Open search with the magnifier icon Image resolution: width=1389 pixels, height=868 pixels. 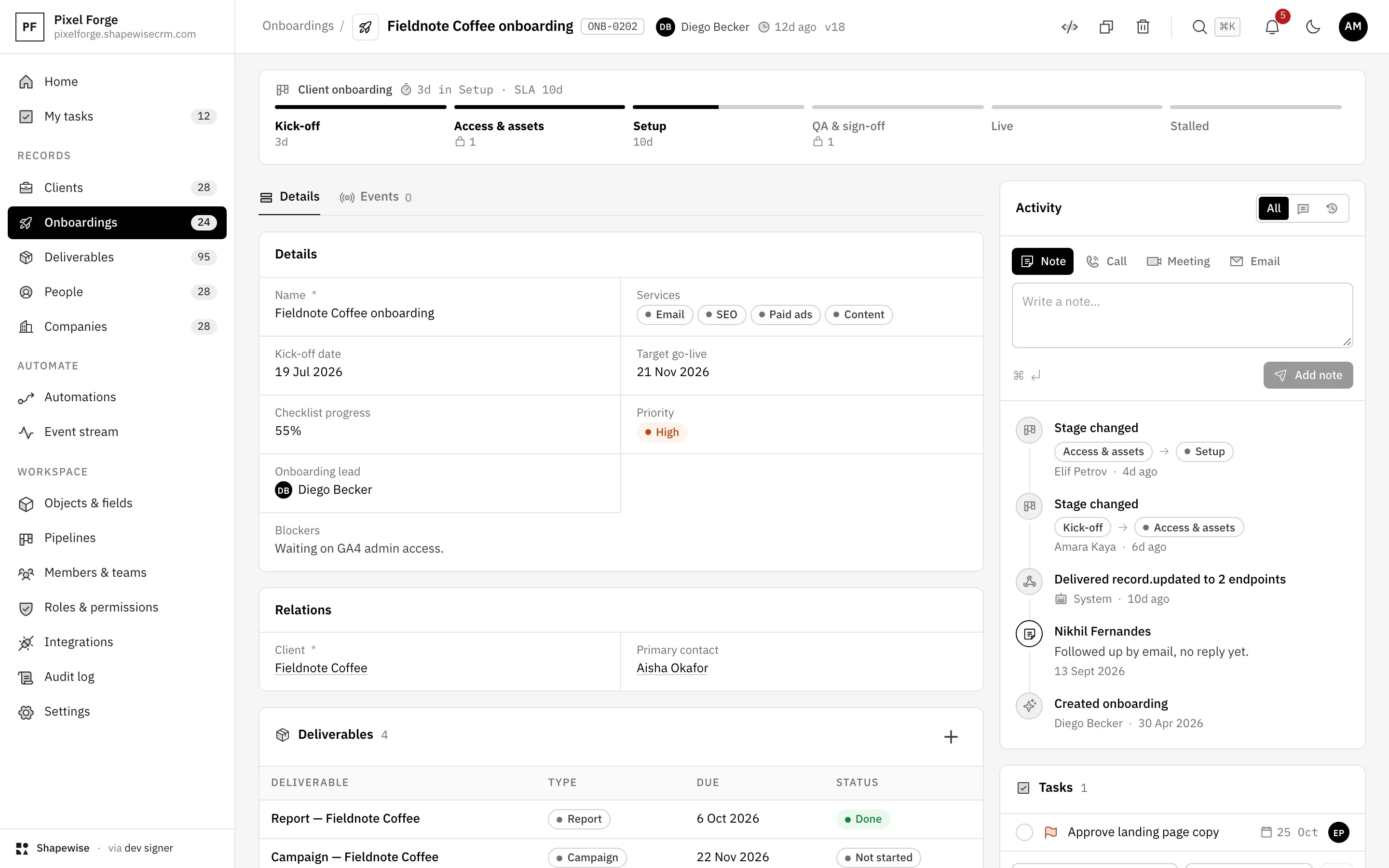[1199, 27]
